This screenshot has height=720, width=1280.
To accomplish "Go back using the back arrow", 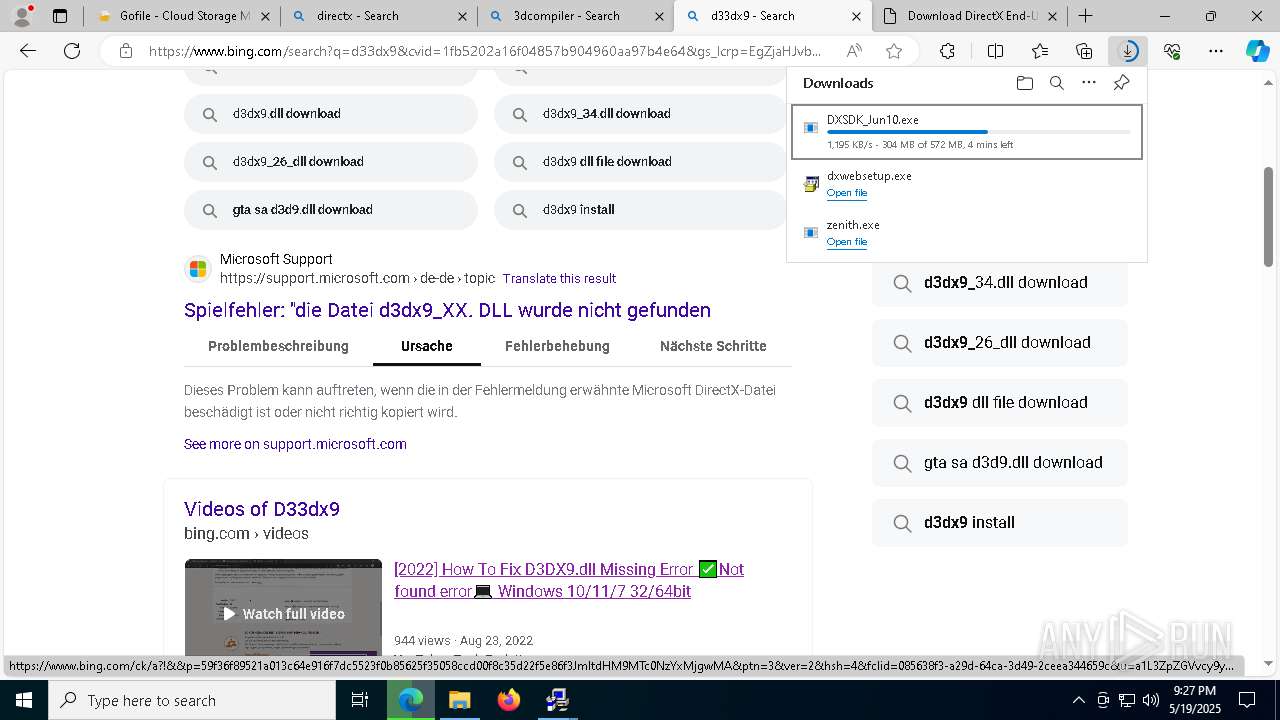I will click(x=28, y=51).
